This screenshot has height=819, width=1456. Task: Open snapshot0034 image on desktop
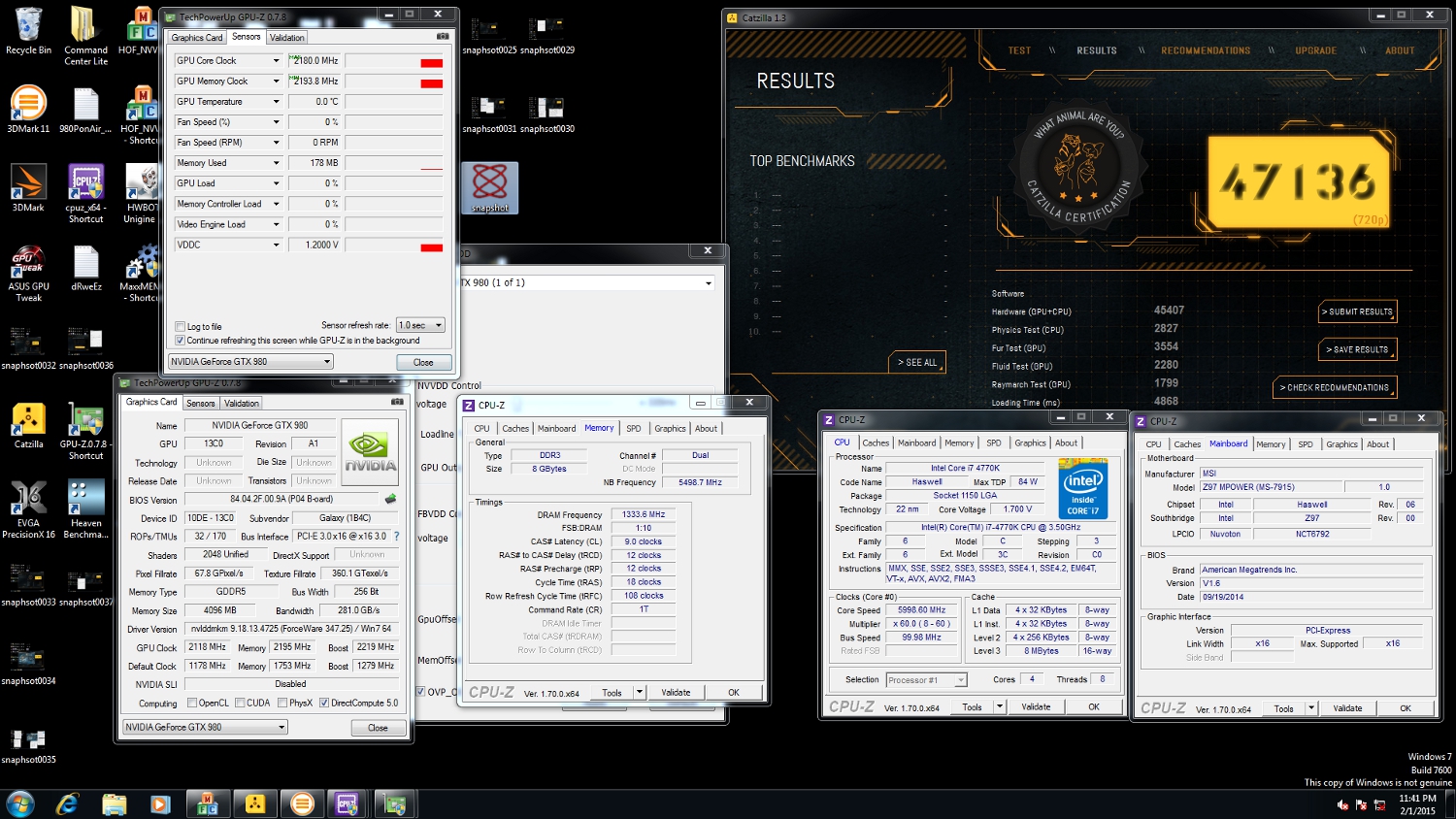(x=28, y=662)
